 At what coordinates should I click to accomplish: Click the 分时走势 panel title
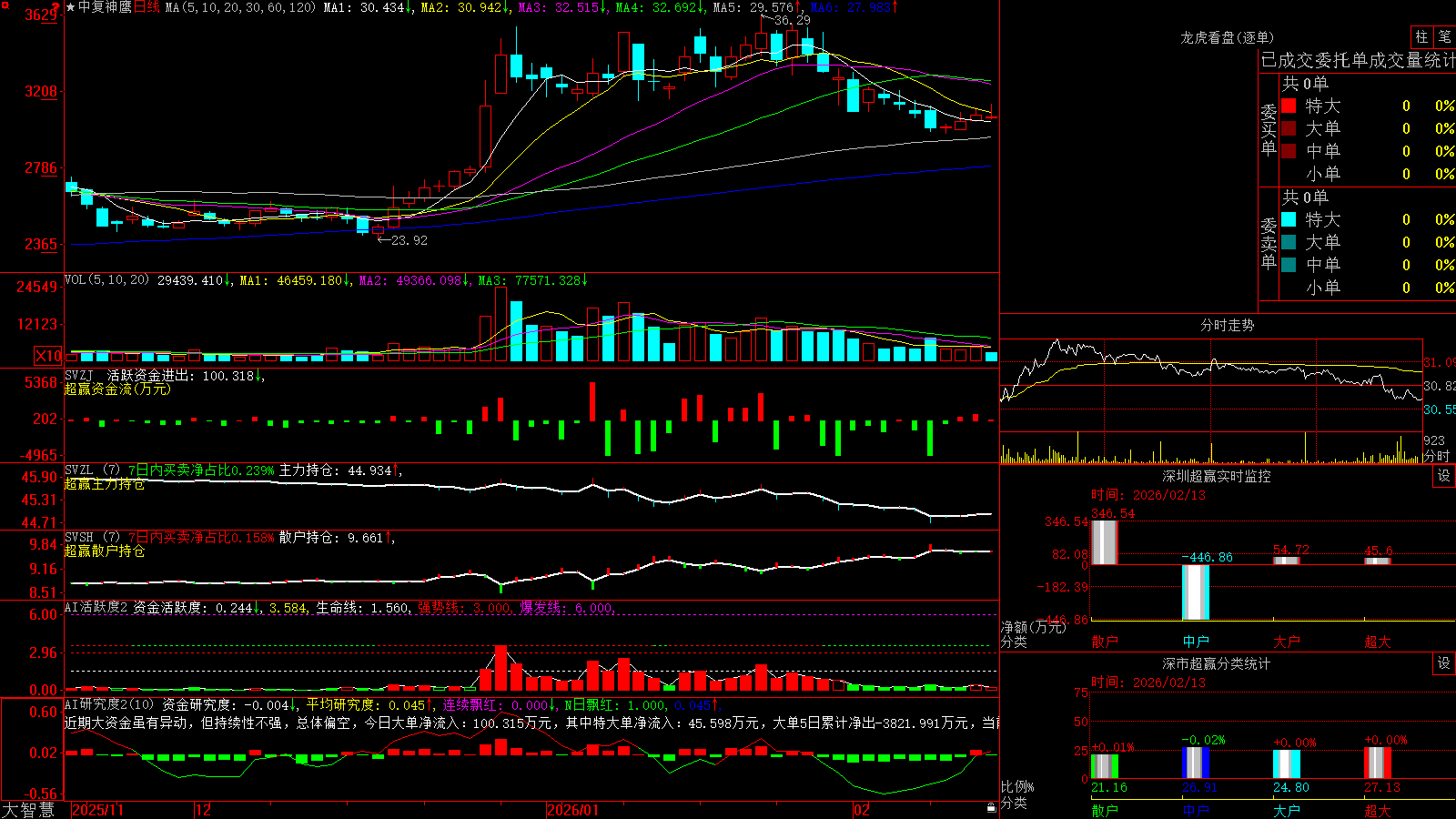click(x=1227, y=325)
